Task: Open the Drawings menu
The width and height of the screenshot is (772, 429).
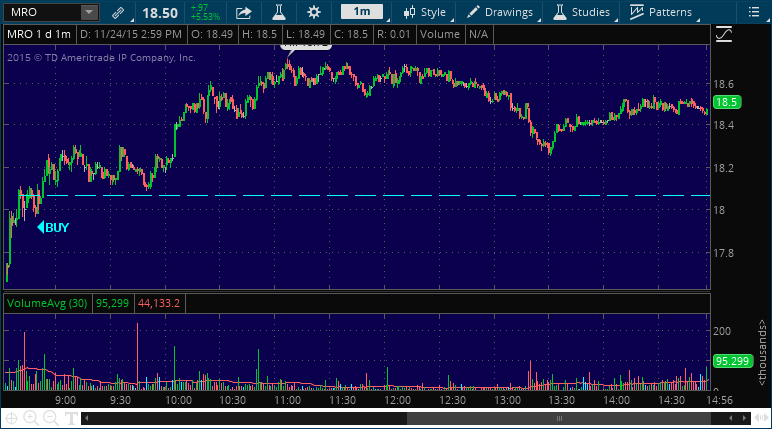Action: click(x=500, y=12)
